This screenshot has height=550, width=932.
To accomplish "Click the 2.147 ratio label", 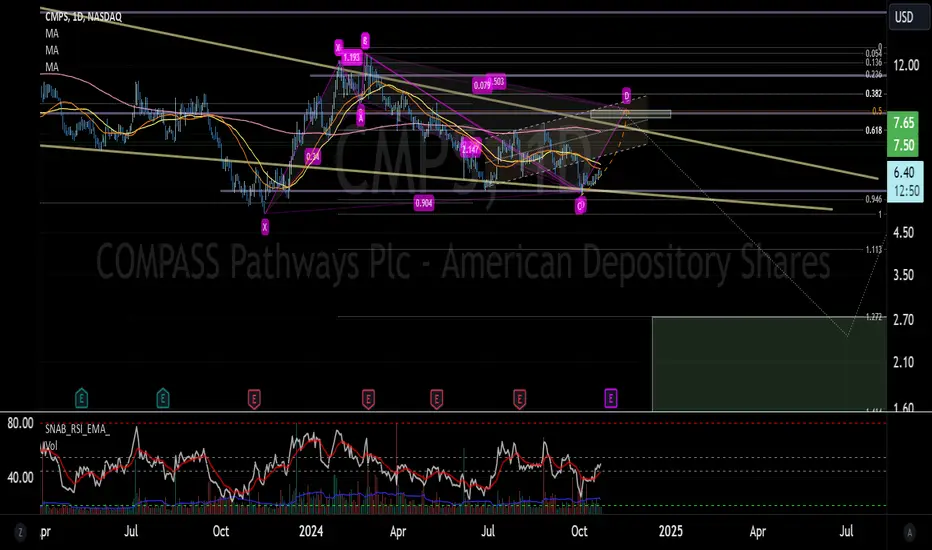I will point(470,149).
